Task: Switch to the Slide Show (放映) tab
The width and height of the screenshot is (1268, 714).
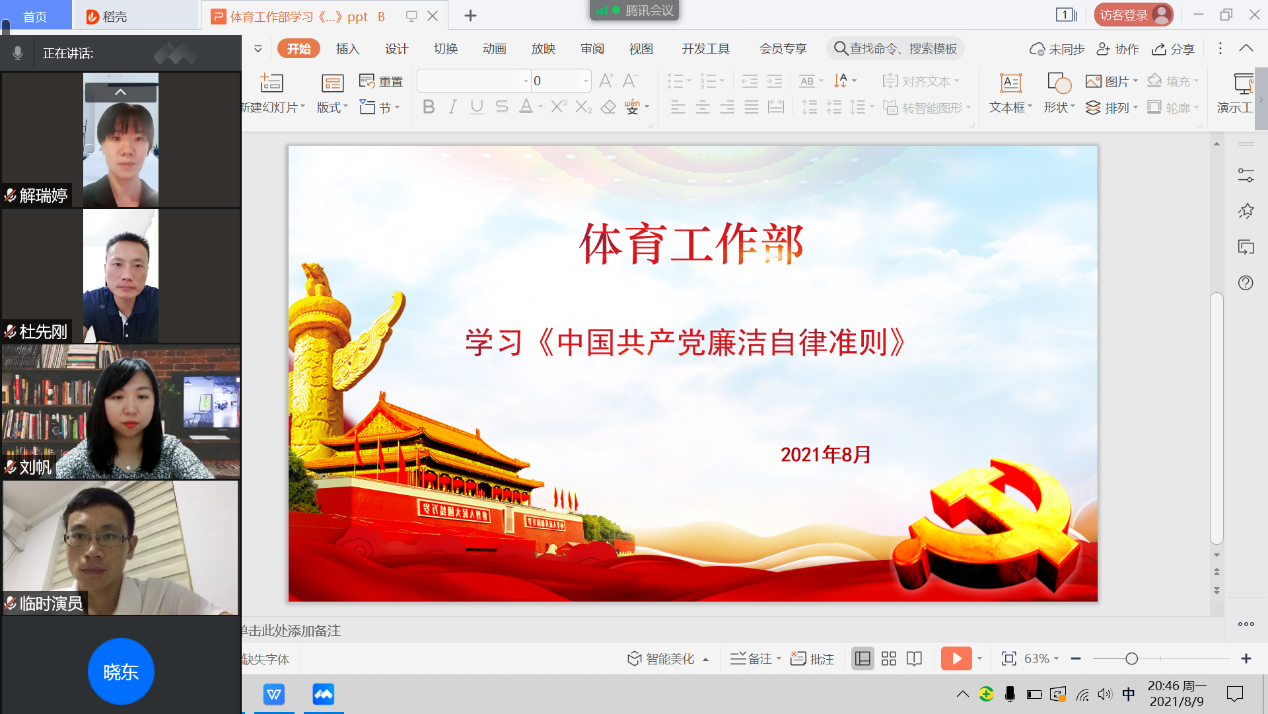Action: tap(543, 48)
